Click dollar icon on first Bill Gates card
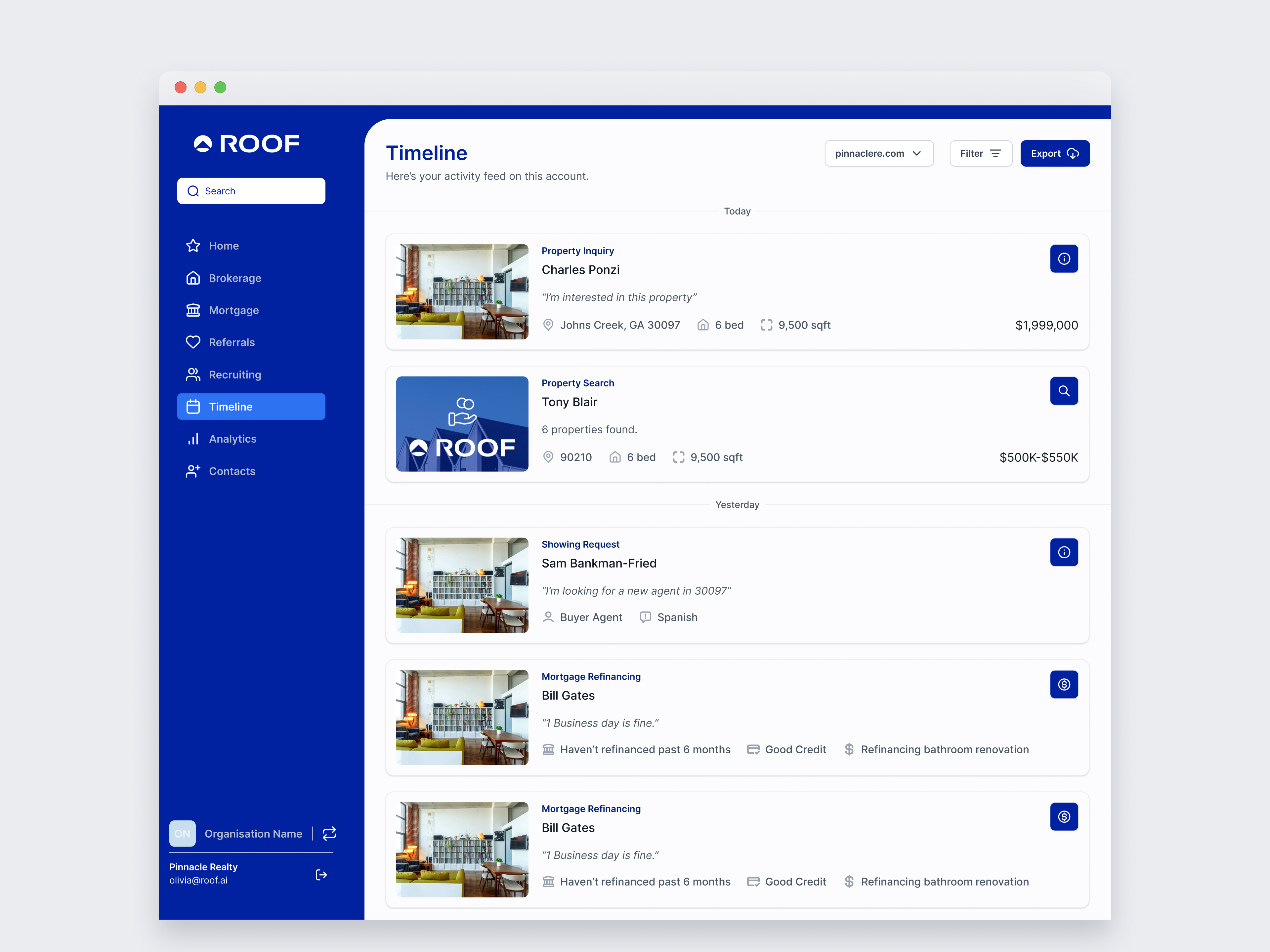The width and height of the screenshot is (1270, 952). click(1063, 684)
